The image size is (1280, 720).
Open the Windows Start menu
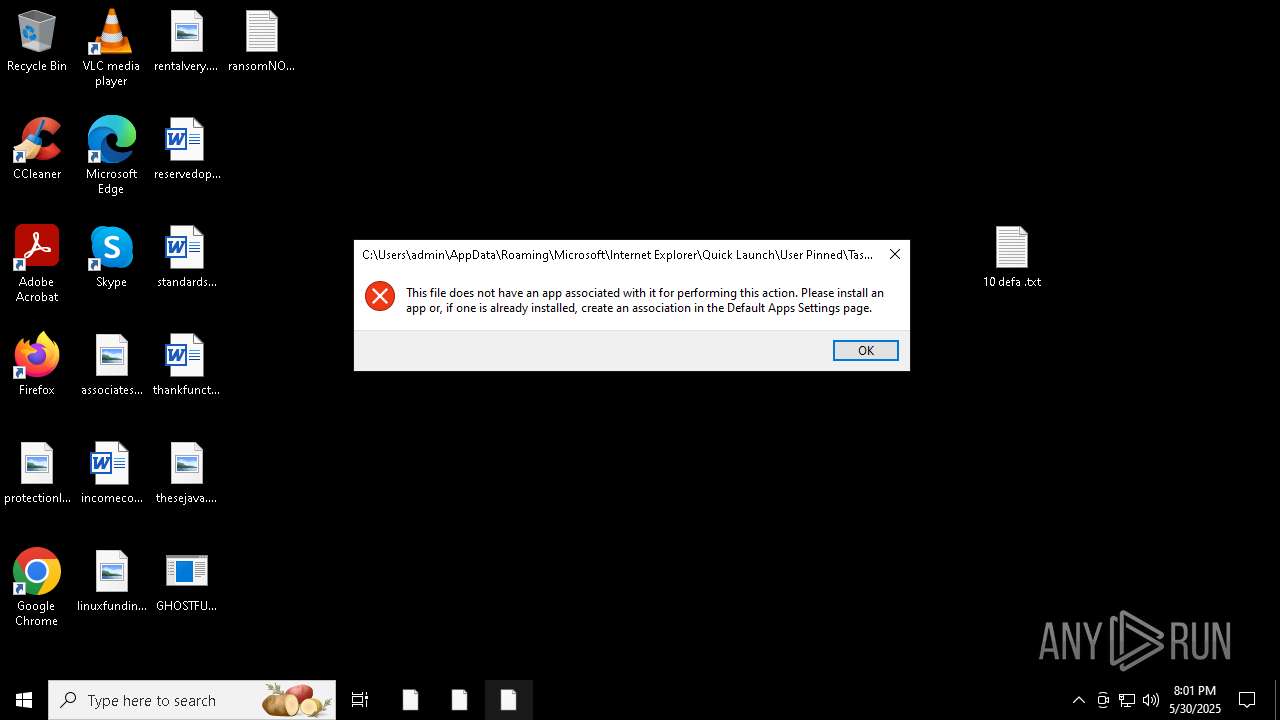pyautogui.click(x=24, y=700)
